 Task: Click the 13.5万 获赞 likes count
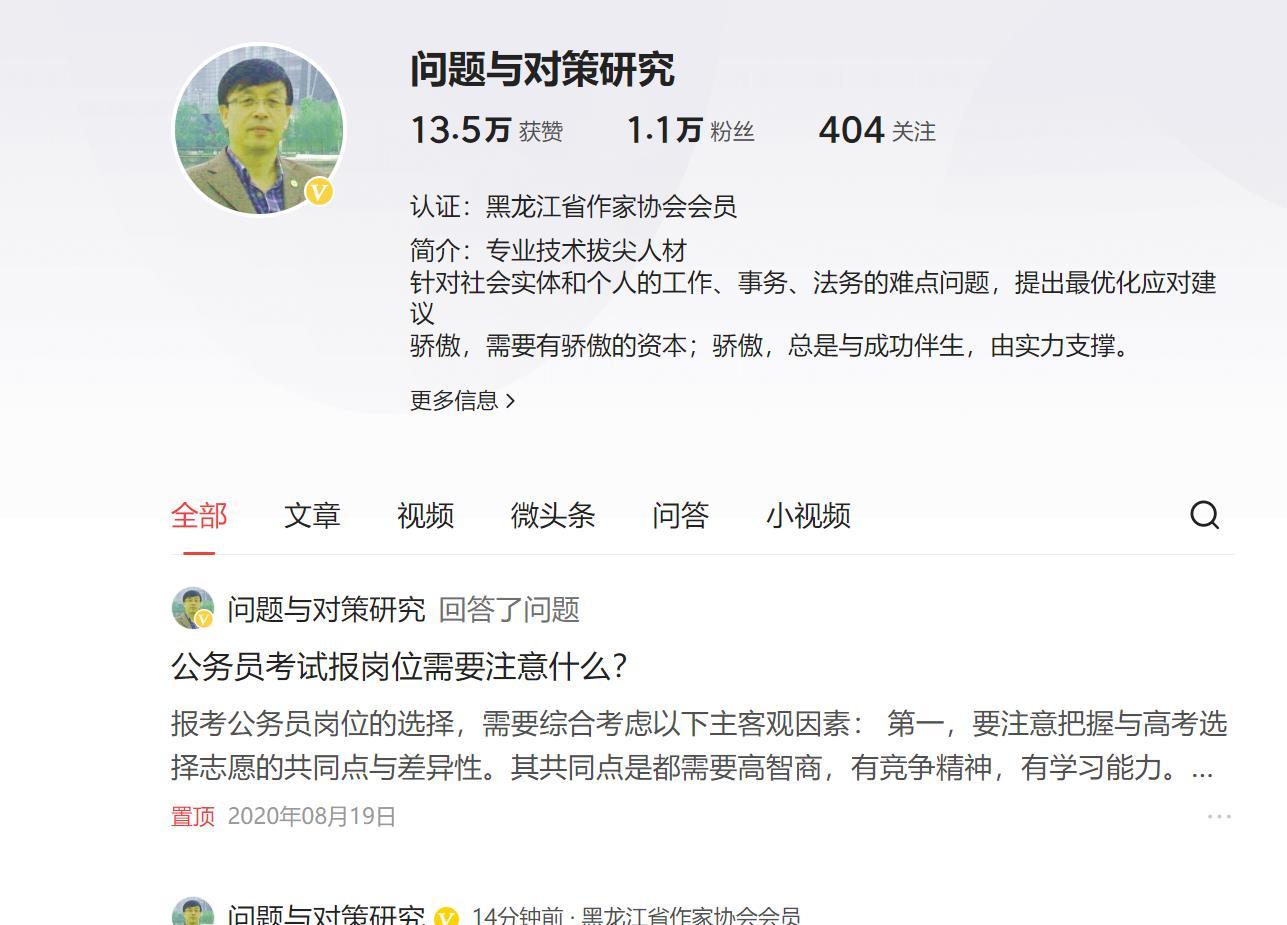(487, 131)
